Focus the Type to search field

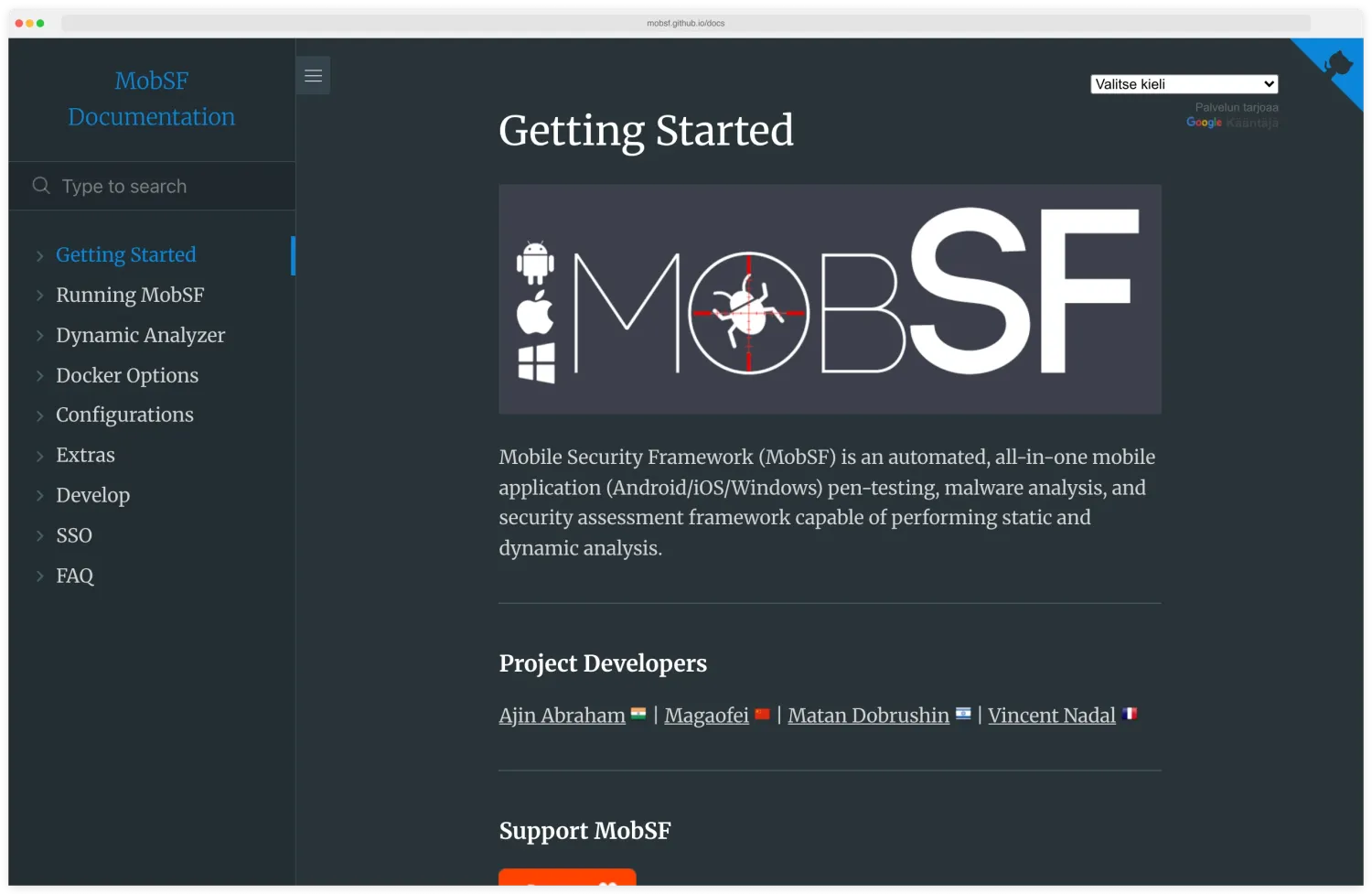click(x=152, y=186)
